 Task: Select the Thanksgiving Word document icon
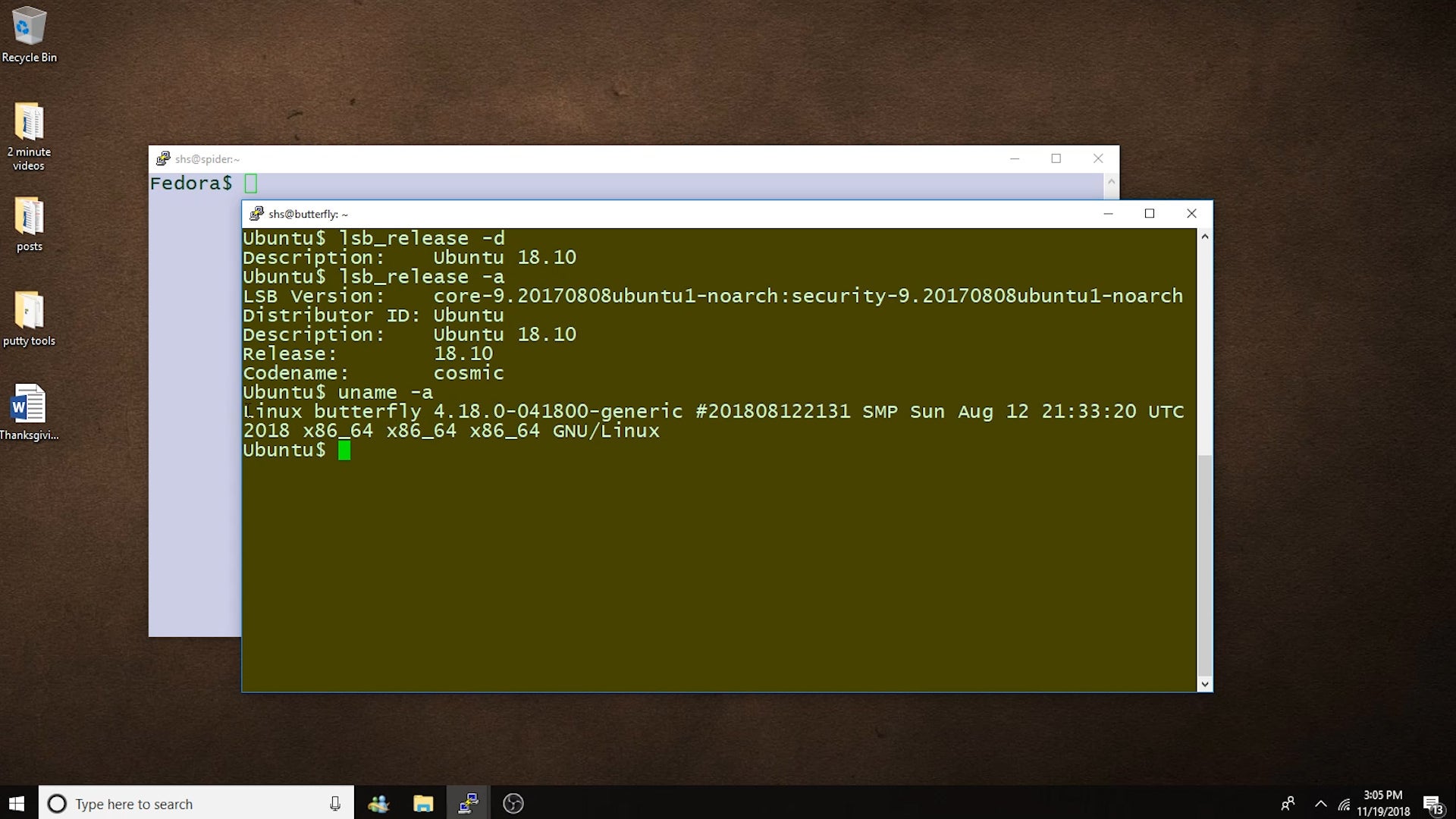[x=29, y=413]
